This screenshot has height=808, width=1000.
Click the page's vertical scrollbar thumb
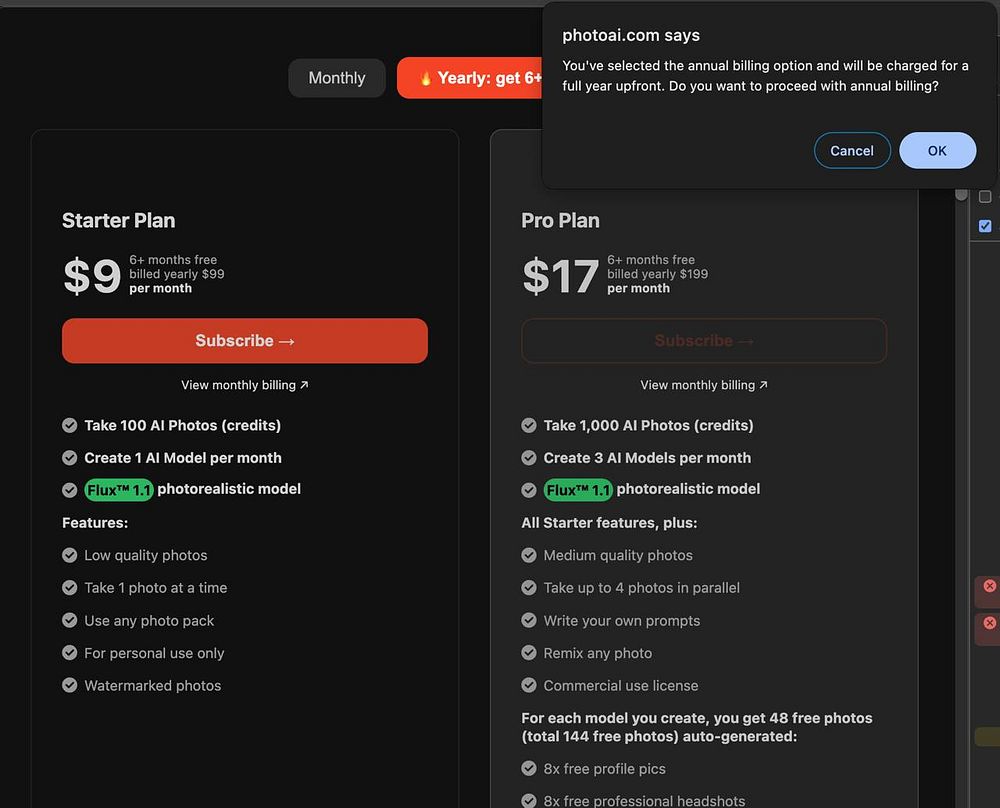961,194
